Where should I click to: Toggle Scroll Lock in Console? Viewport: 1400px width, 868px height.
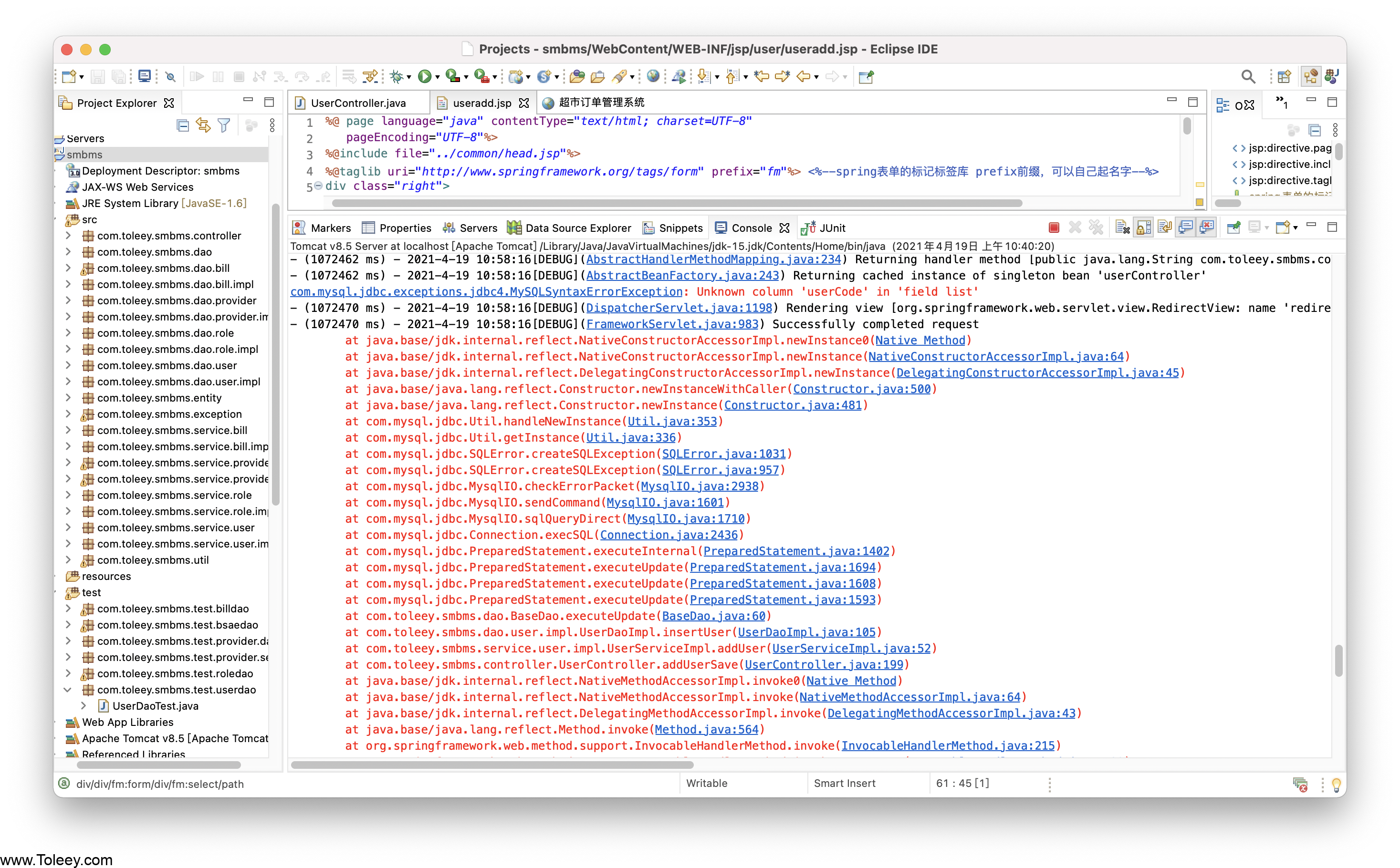pos(1143,228)
